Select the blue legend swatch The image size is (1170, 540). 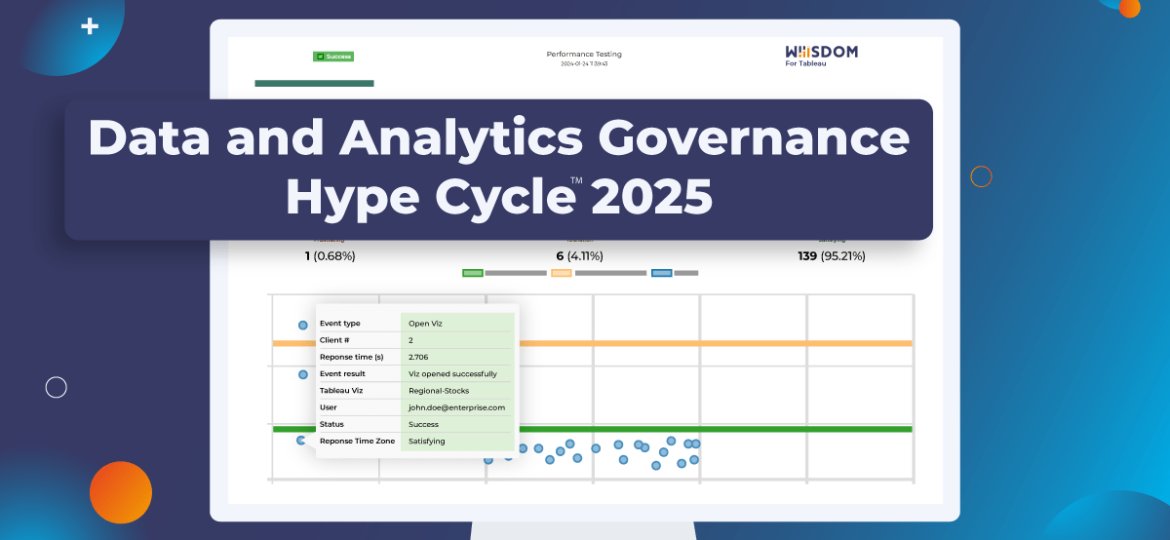click(x=661, y=273)
